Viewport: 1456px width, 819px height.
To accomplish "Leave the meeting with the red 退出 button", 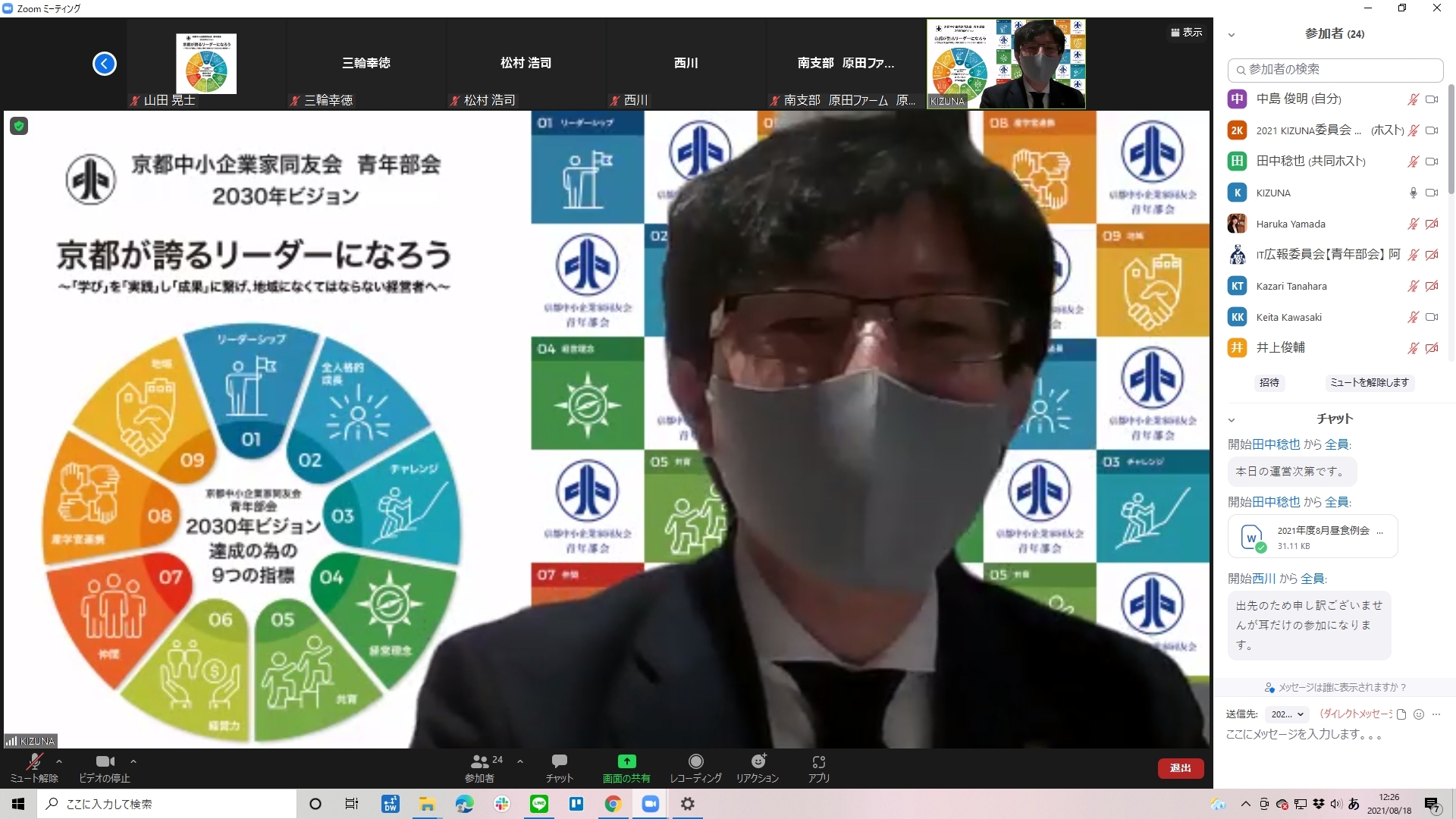I will pyautogui.click(x=1180, y=768).
